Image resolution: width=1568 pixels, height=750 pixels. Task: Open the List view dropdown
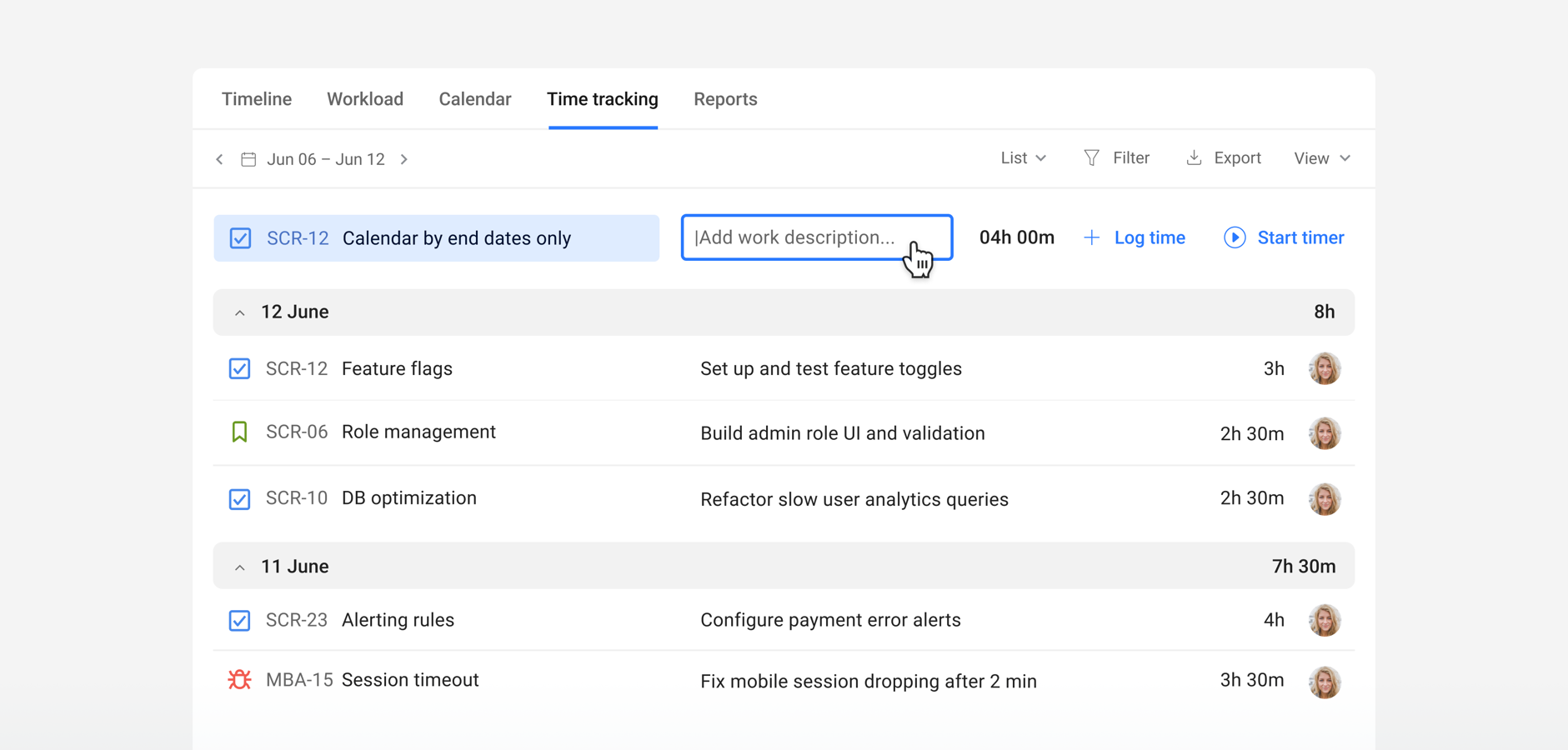(1023, 157)
